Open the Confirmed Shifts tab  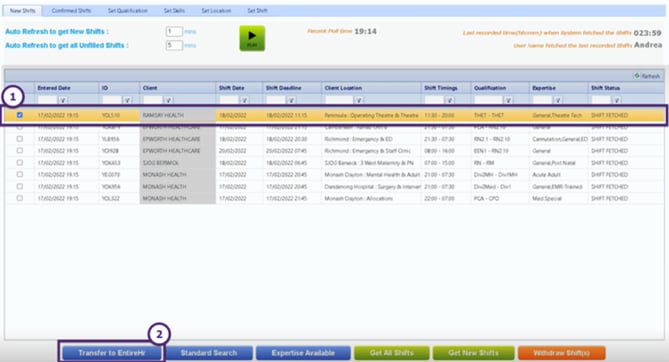pyautogui.click(x=71, y=11)
